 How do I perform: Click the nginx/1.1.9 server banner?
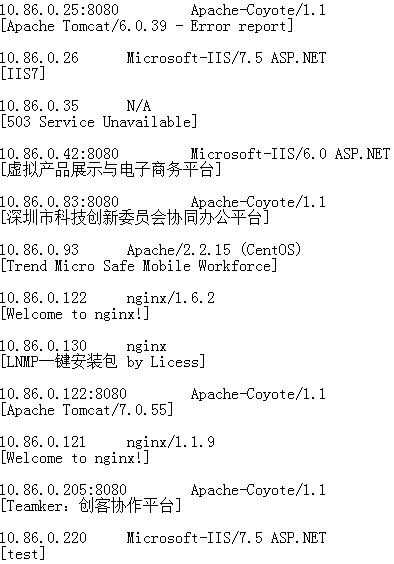point(171,442)
